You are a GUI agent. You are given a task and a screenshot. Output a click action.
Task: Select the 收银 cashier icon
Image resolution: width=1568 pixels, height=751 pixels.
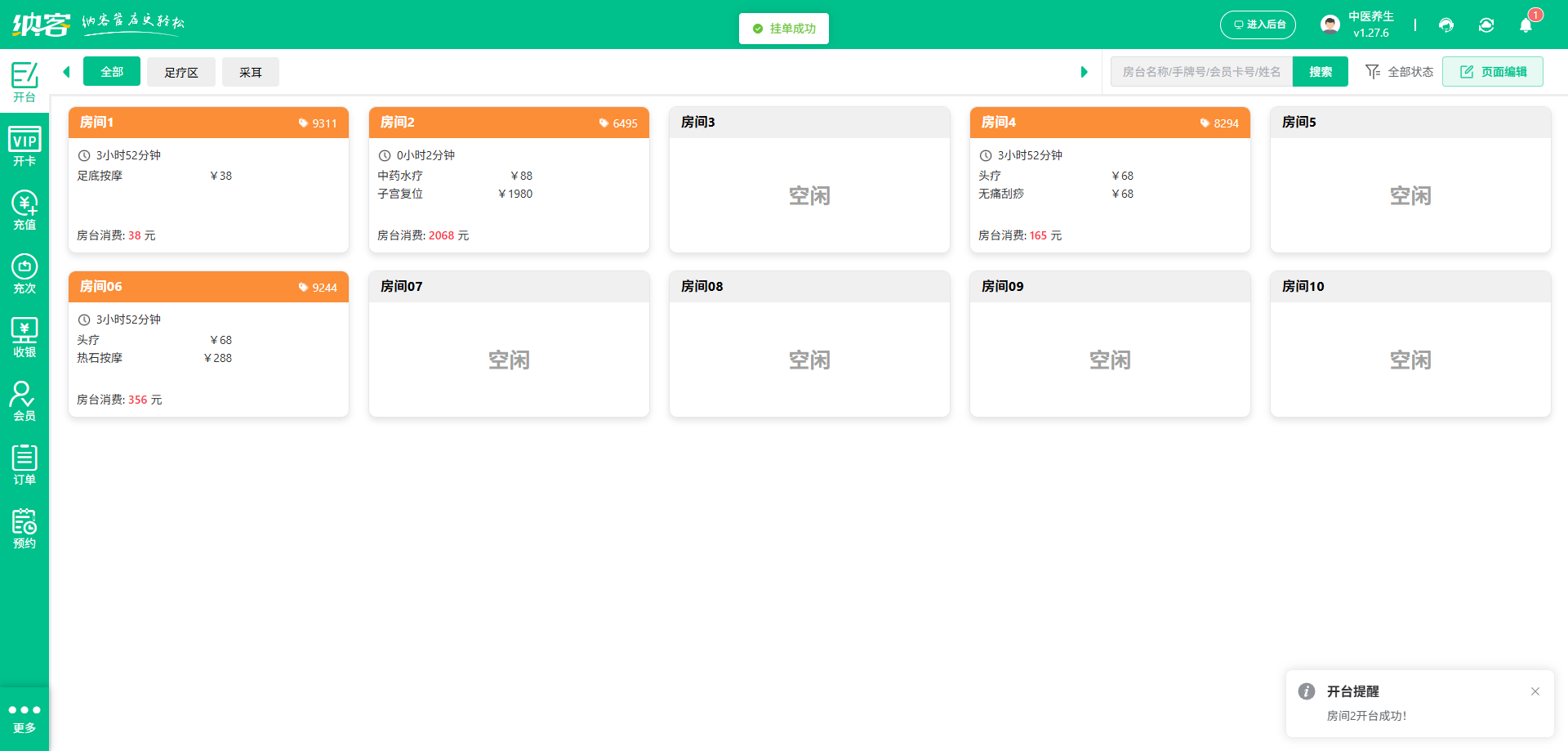24,335
